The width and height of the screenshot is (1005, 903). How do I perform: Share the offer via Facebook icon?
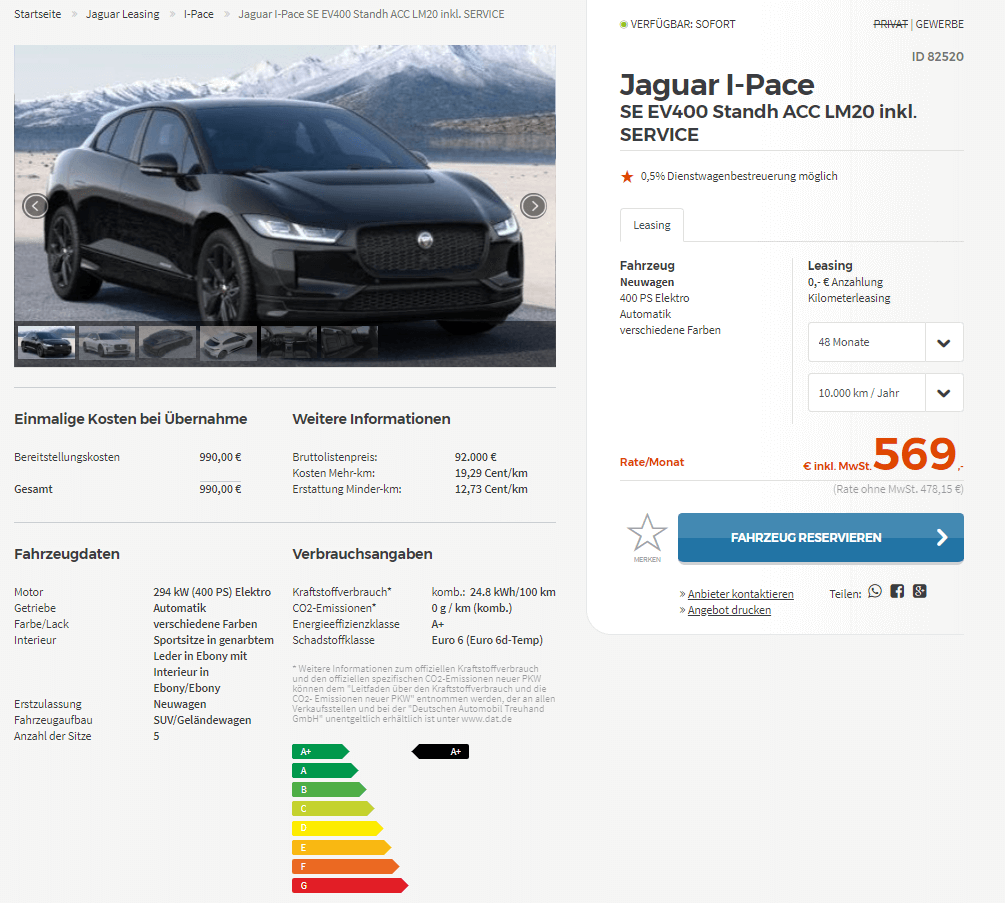(897, 592)
